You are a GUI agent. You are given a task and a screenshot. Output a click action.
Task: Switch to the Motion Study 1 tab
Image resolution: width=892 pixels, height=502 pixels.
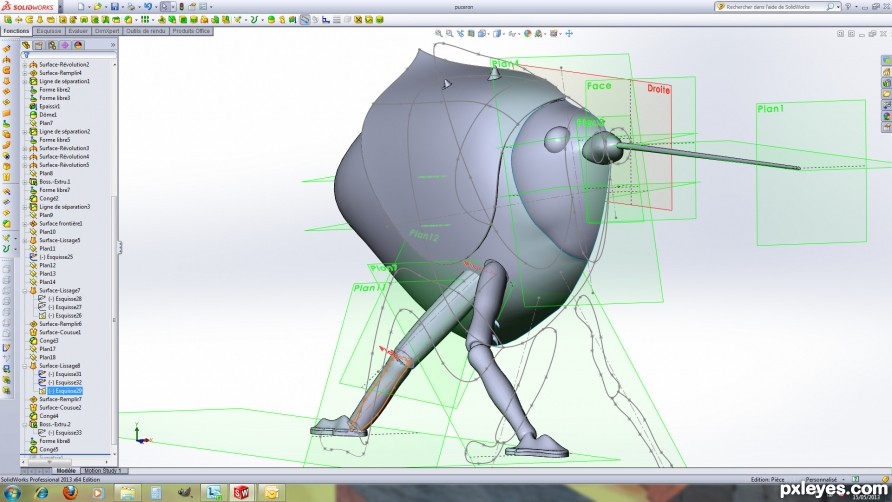point(103,471)
